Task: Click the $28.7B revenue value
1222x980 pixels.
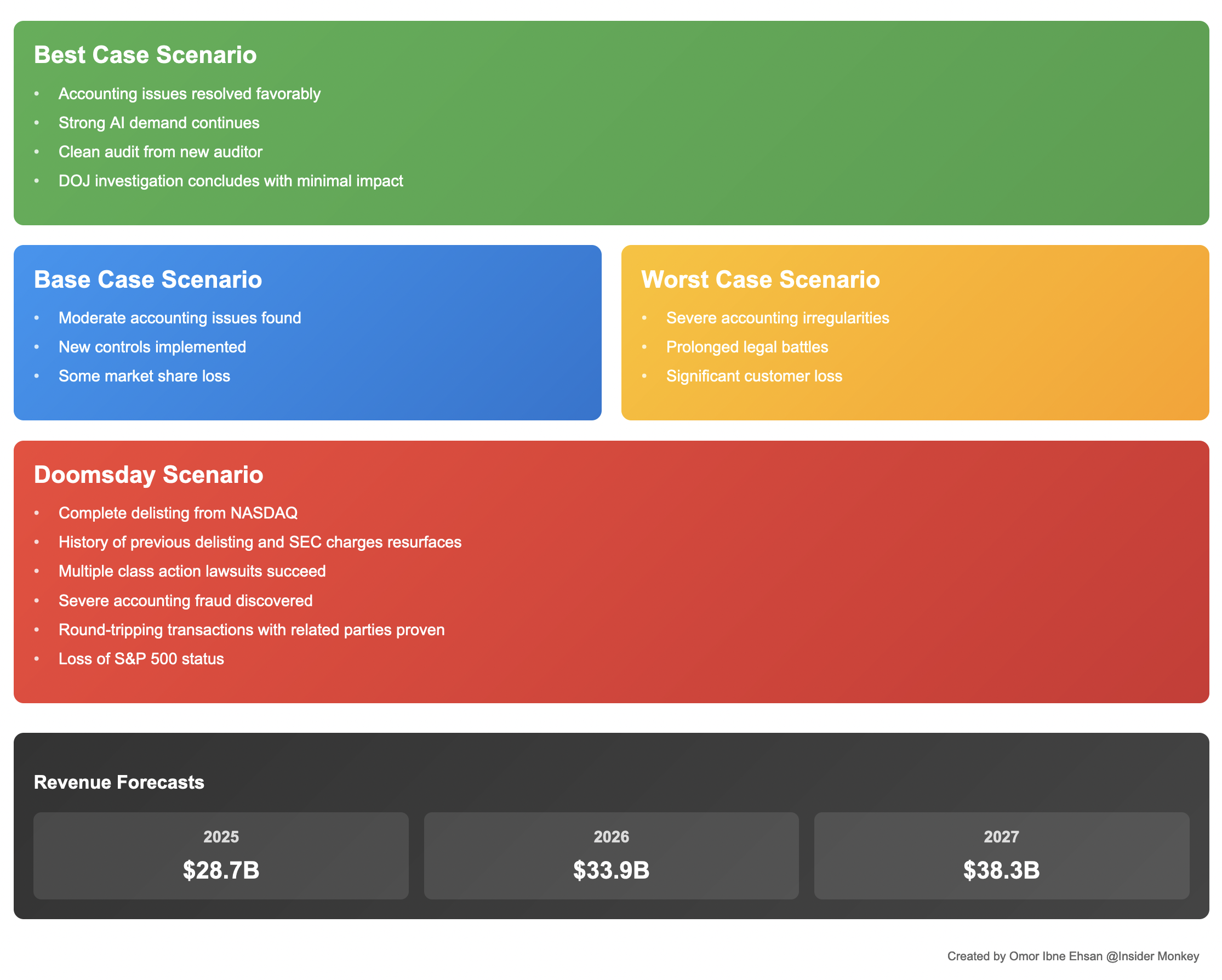Action: [221, 870]
